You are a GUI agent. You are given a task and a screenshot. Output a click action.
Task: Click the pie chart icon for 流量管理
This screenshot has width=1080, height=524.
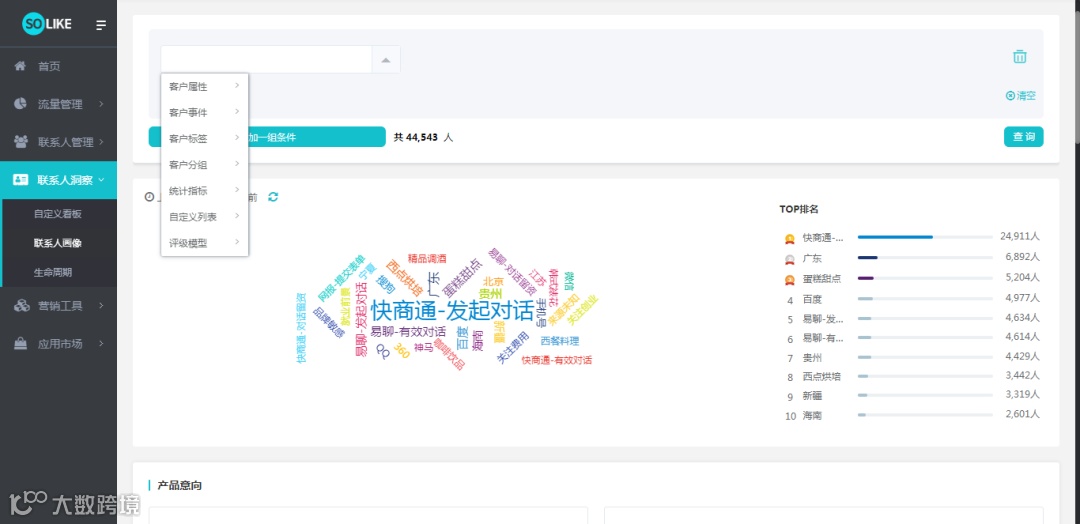click(x=20, y=104)
